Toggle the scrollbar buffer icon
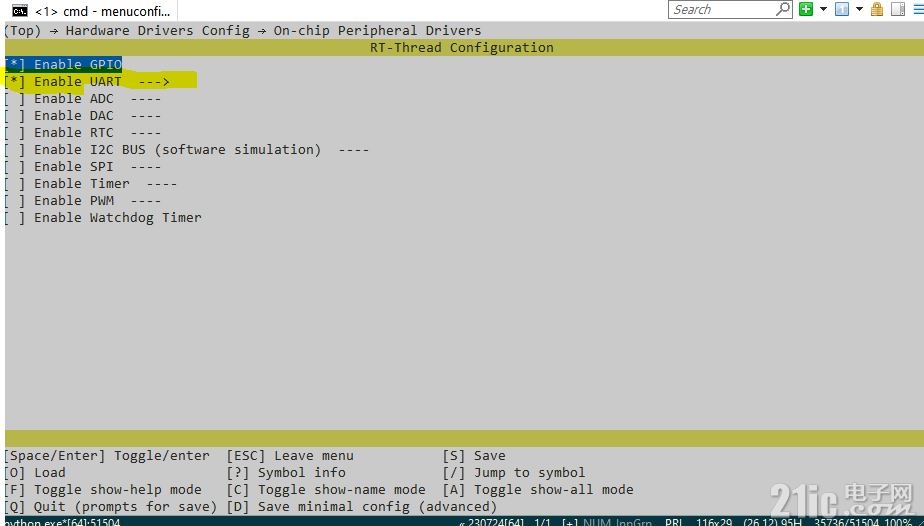 pos(898,9)
